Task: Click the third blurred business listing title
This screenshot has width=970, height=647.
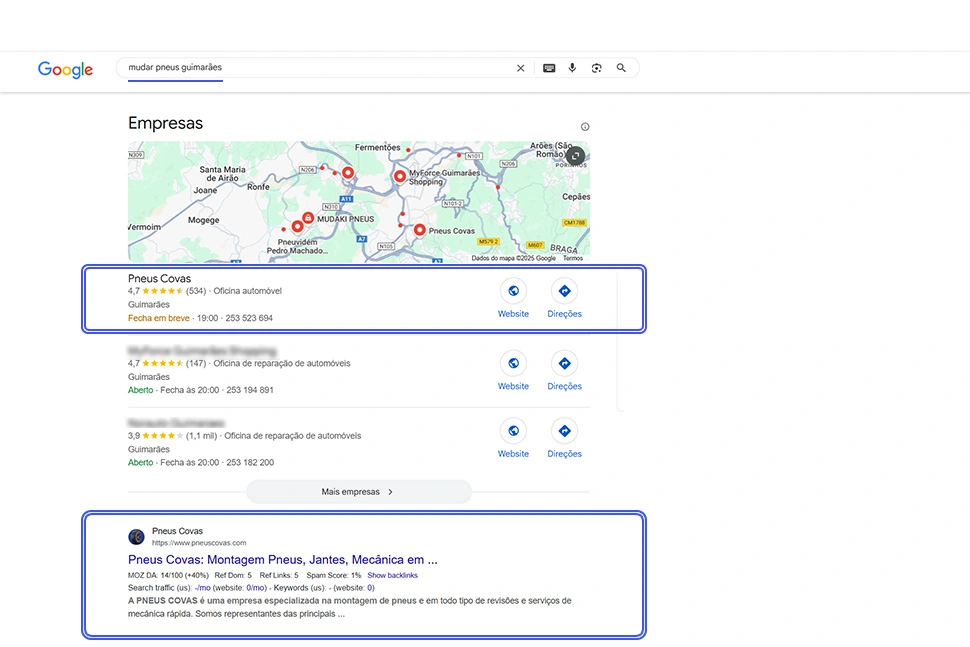Action: coord(176,423)
